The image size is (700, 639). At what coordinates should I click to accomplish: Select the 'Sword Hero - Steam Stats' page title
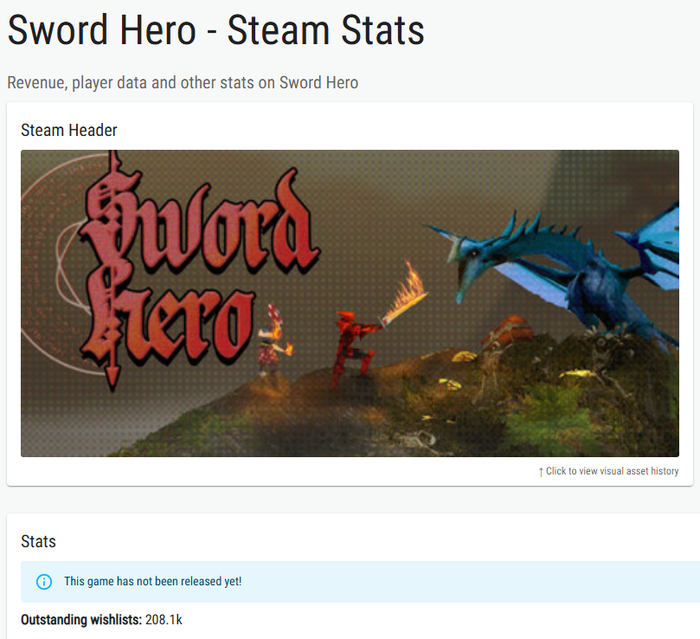pyautogui.click(x=216, y=30)
